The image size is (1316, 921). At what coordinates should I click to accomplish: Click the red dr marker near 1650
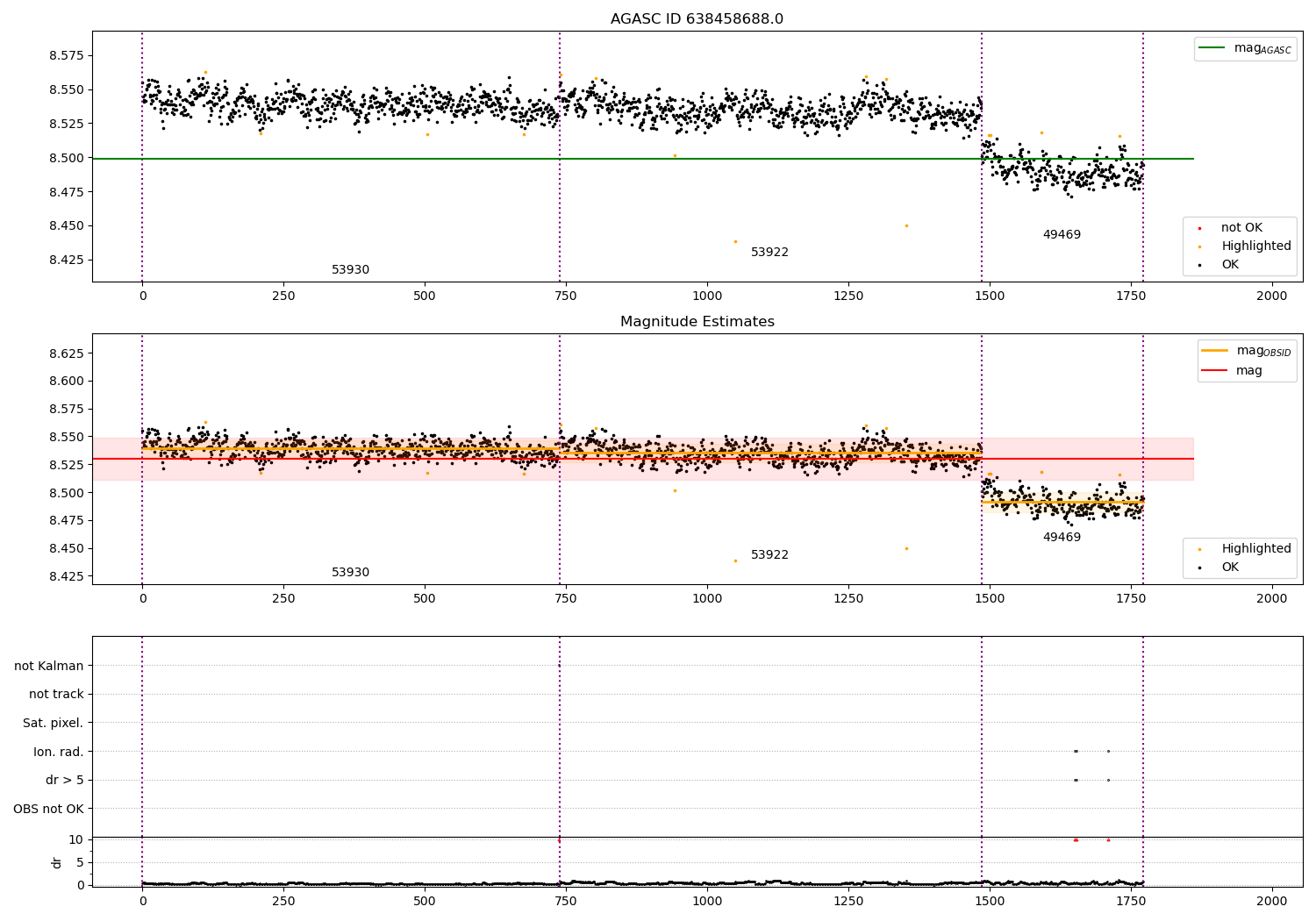(1076, 839)
